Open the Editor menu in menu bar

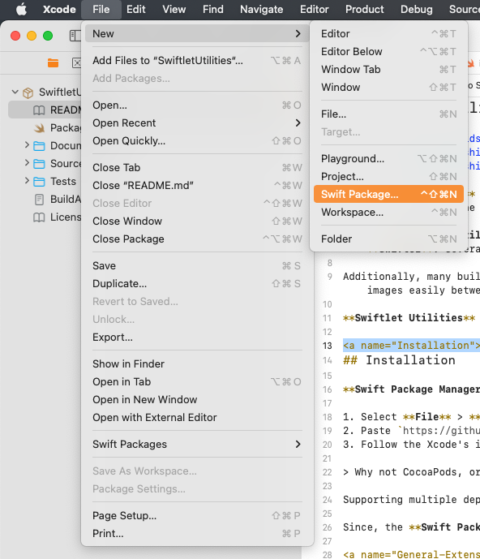[314, 9]
